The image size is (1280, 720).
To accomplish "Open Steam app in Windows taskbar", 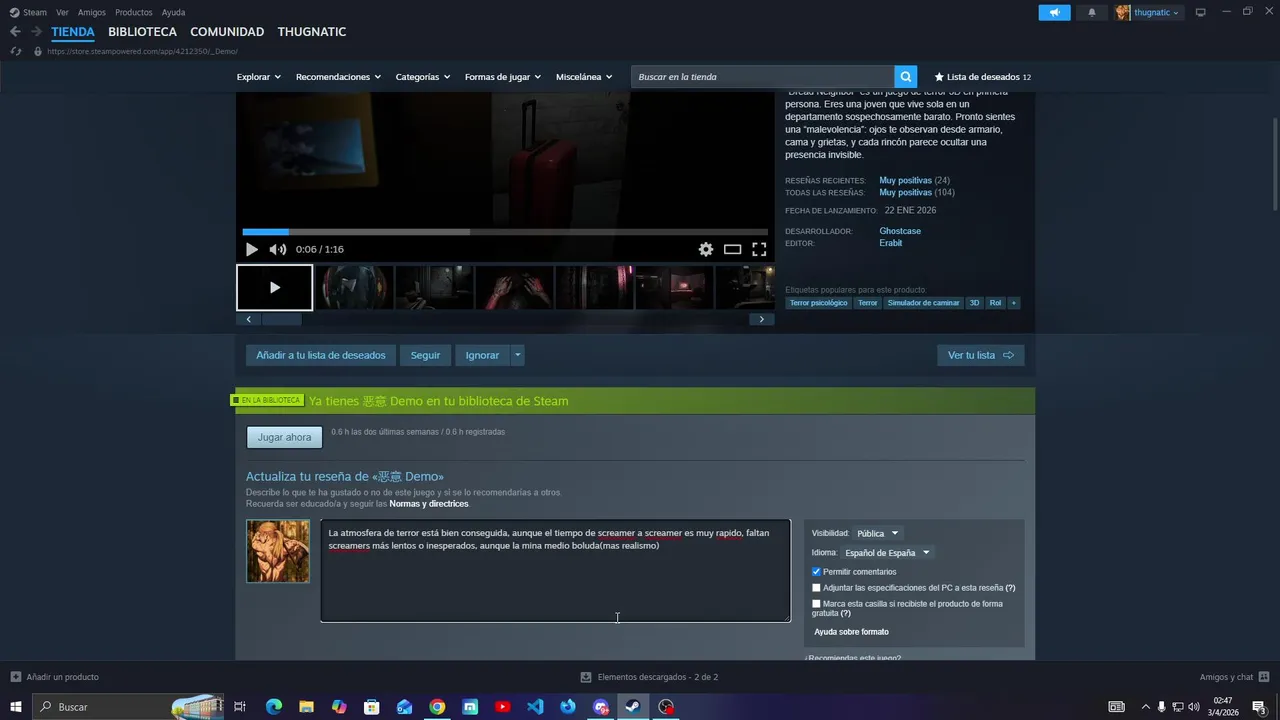I will pos(633,707).
